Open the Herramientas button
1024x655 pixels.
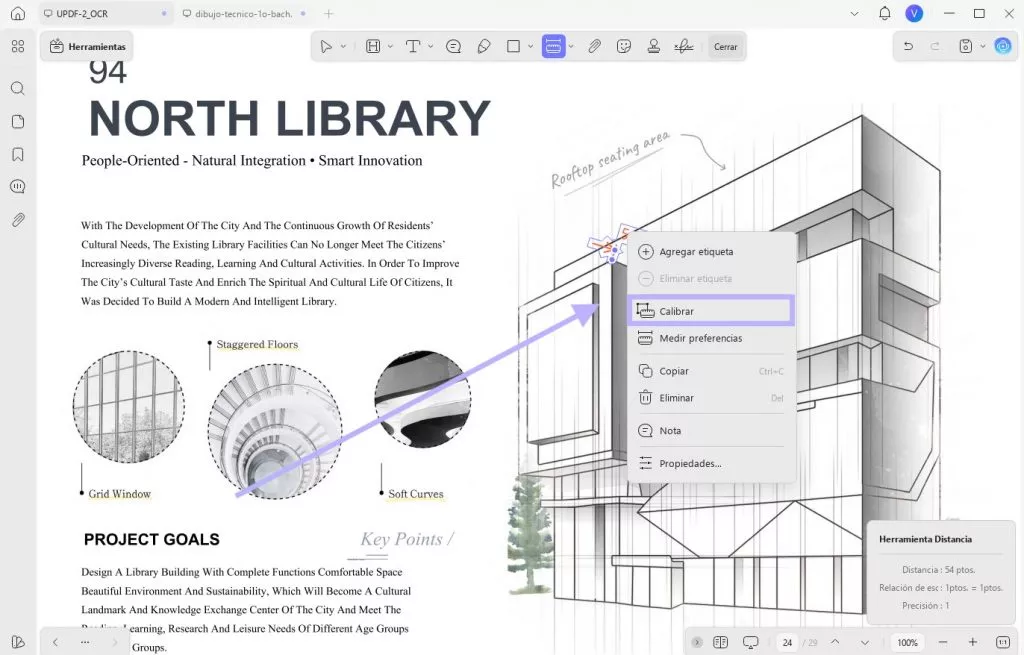pos(87,46)
